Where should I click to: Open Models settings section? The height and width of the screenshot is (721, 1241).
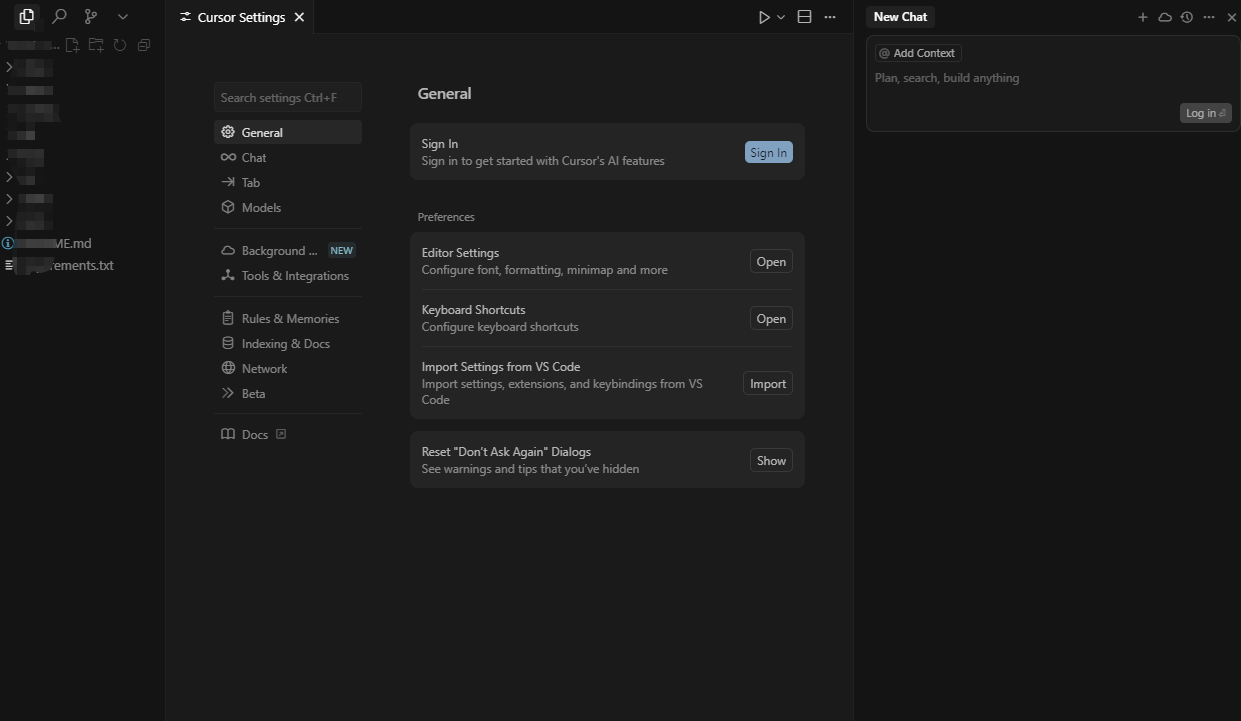tap(288, 207)
